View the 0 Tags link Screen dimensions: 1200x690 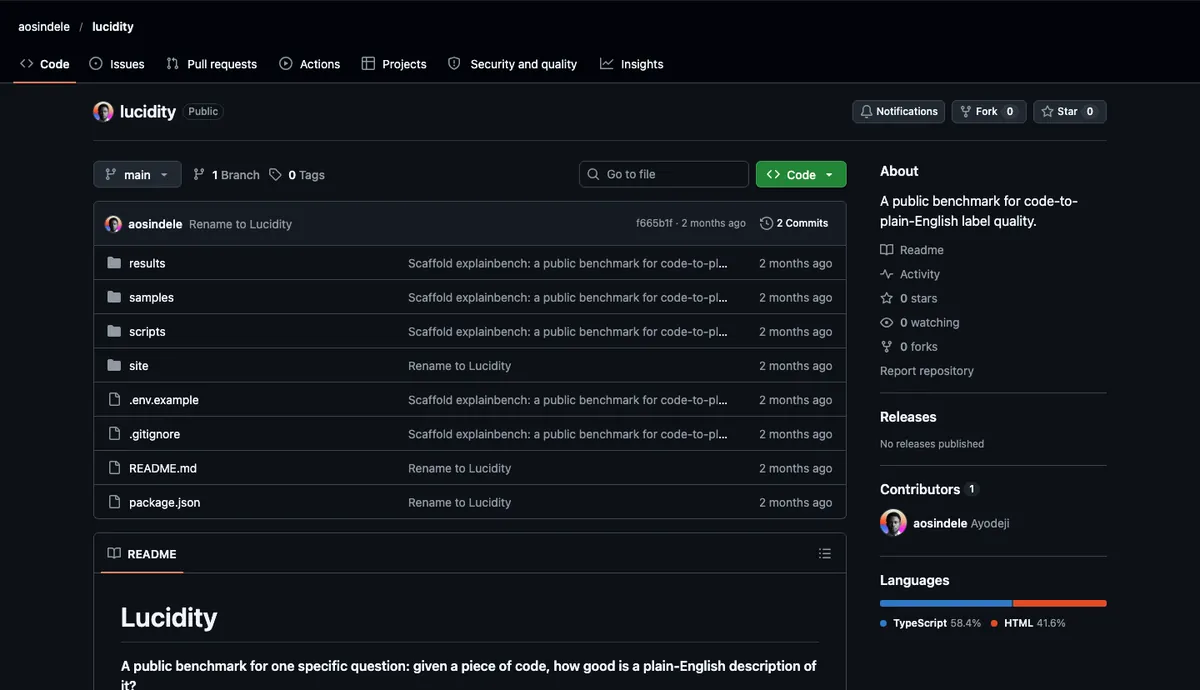click(x=297, y=175)
